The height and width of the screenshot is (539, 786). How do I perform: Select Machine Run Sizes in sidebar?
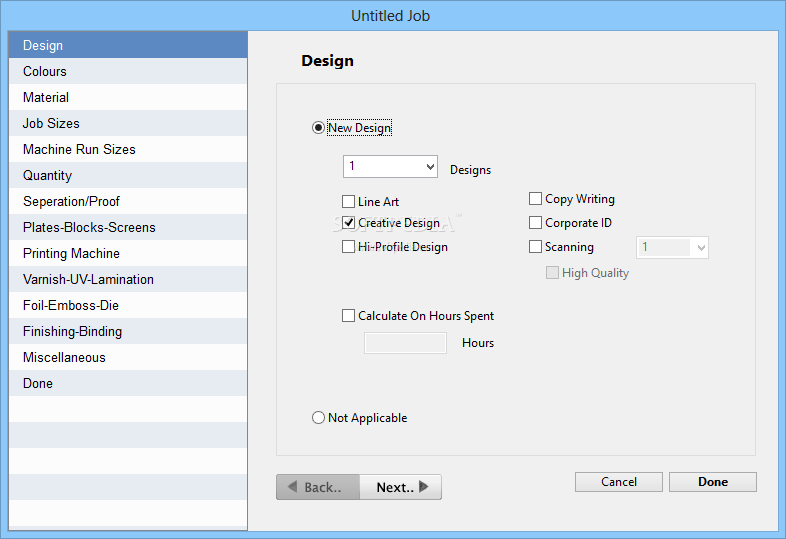[x=128, y=149]
